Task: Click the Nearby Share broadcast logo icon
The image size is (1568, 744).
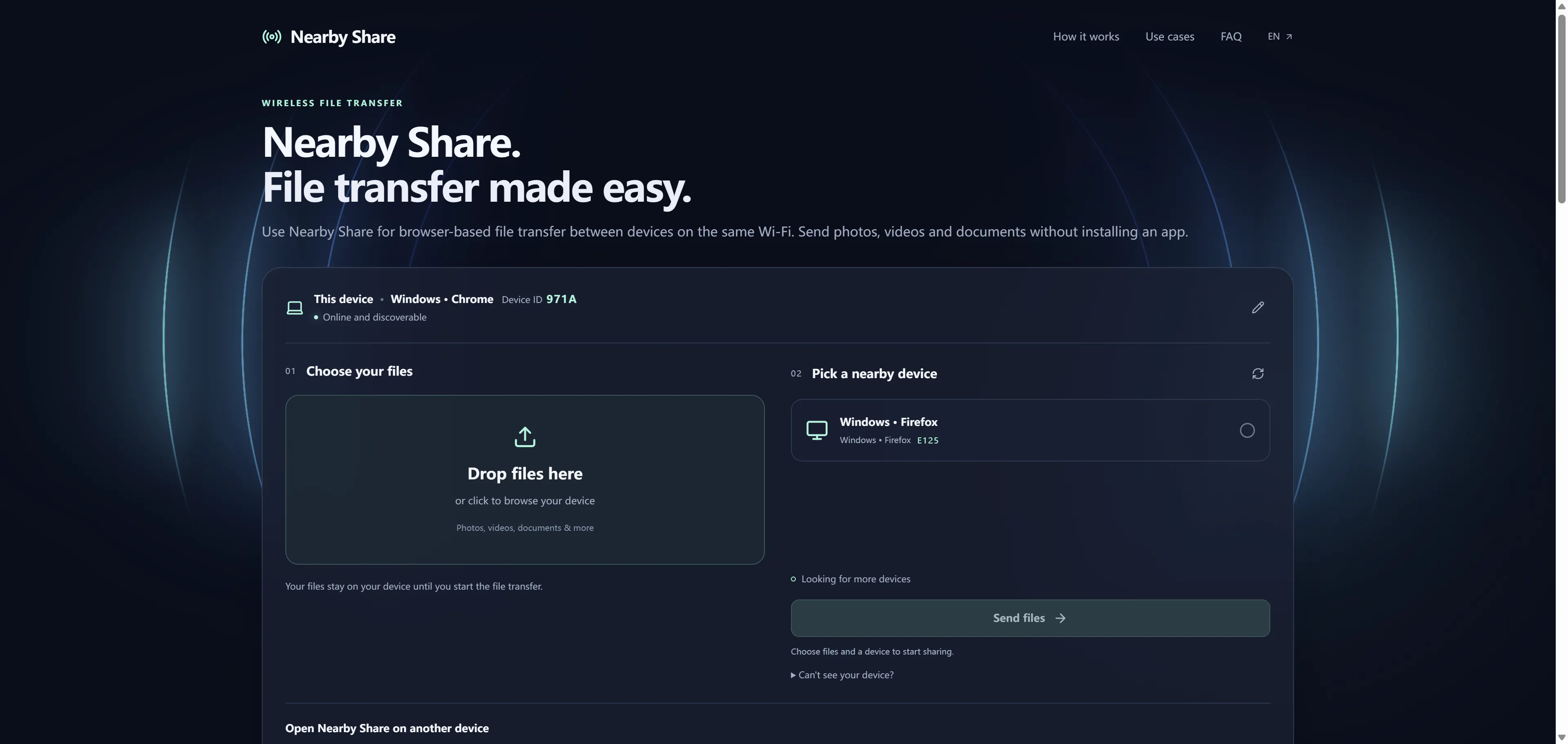Action: tap(272, 36)
